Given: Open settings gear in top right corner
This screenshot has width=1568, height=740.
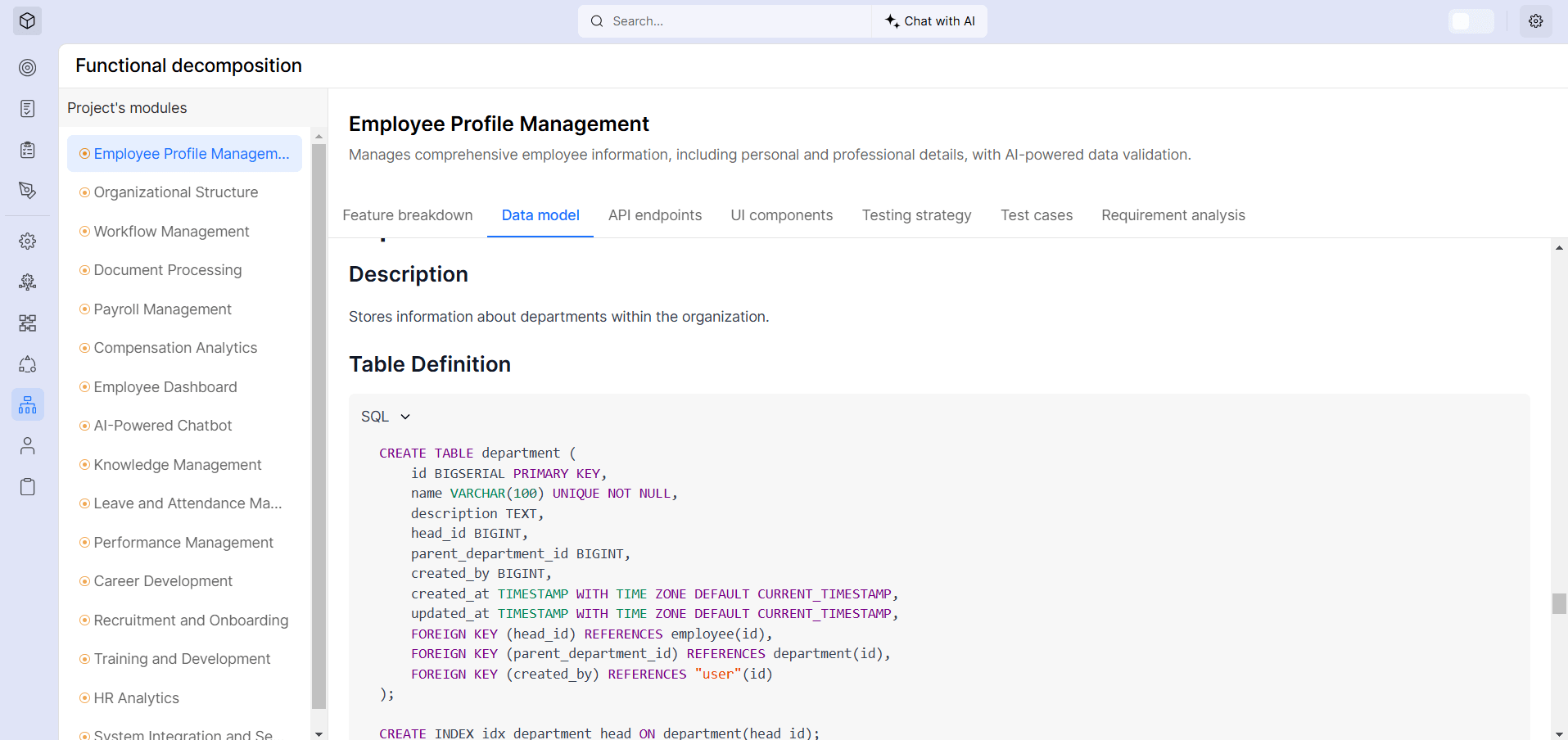Looking at the screenshot, I should (1536, 21).
